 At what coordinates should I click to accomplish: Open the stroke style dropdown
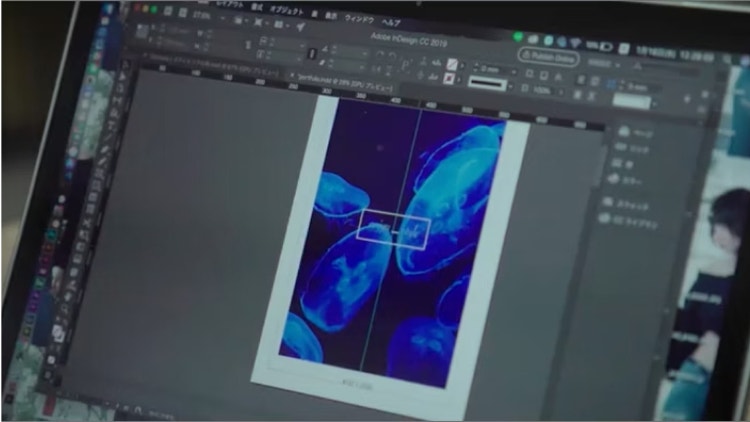tap(490, 84)
